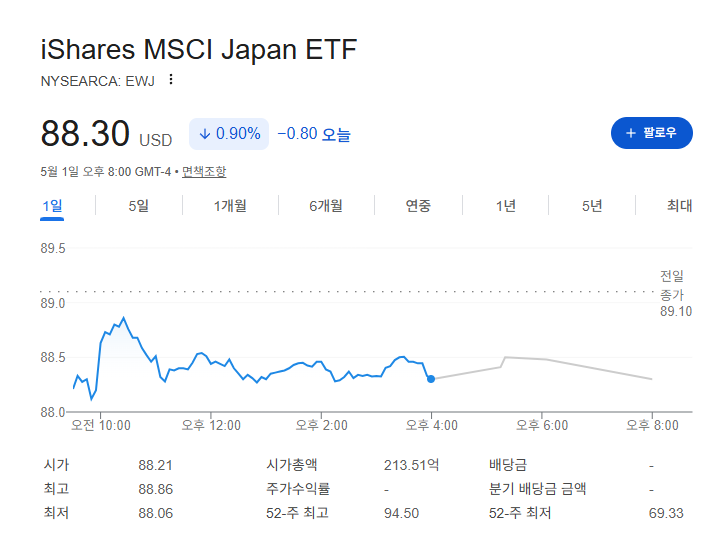The height and width of the screenshot is (555, 706).
Task: Click the 팔로우 follow button
Action: (x=651, y=133)
